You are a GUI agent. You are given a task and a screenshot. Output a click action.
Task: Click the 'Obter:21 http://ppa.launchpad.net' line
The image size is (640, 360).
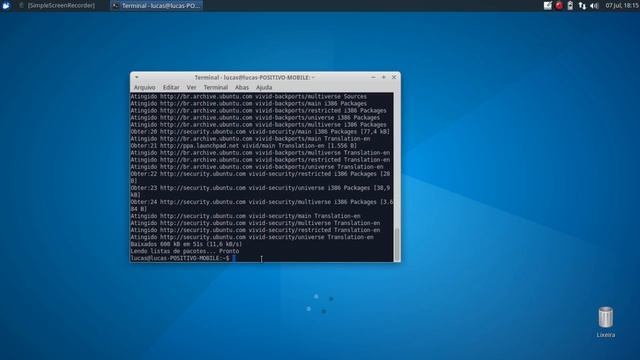244,146
